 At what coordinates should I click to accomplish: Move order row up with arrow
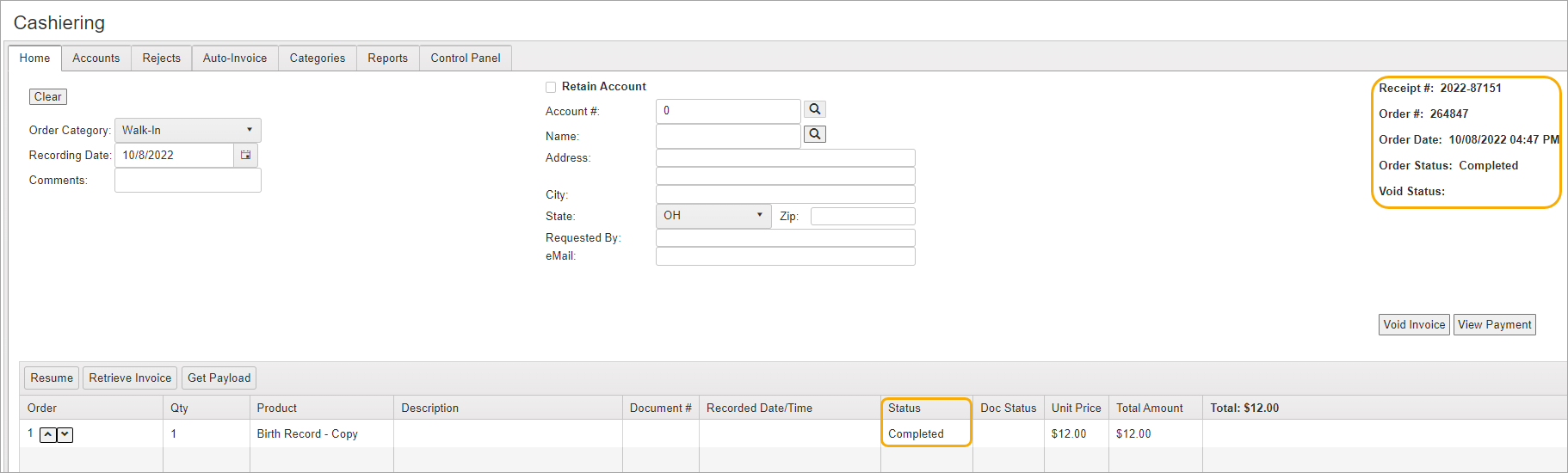[x=48, y=435]
